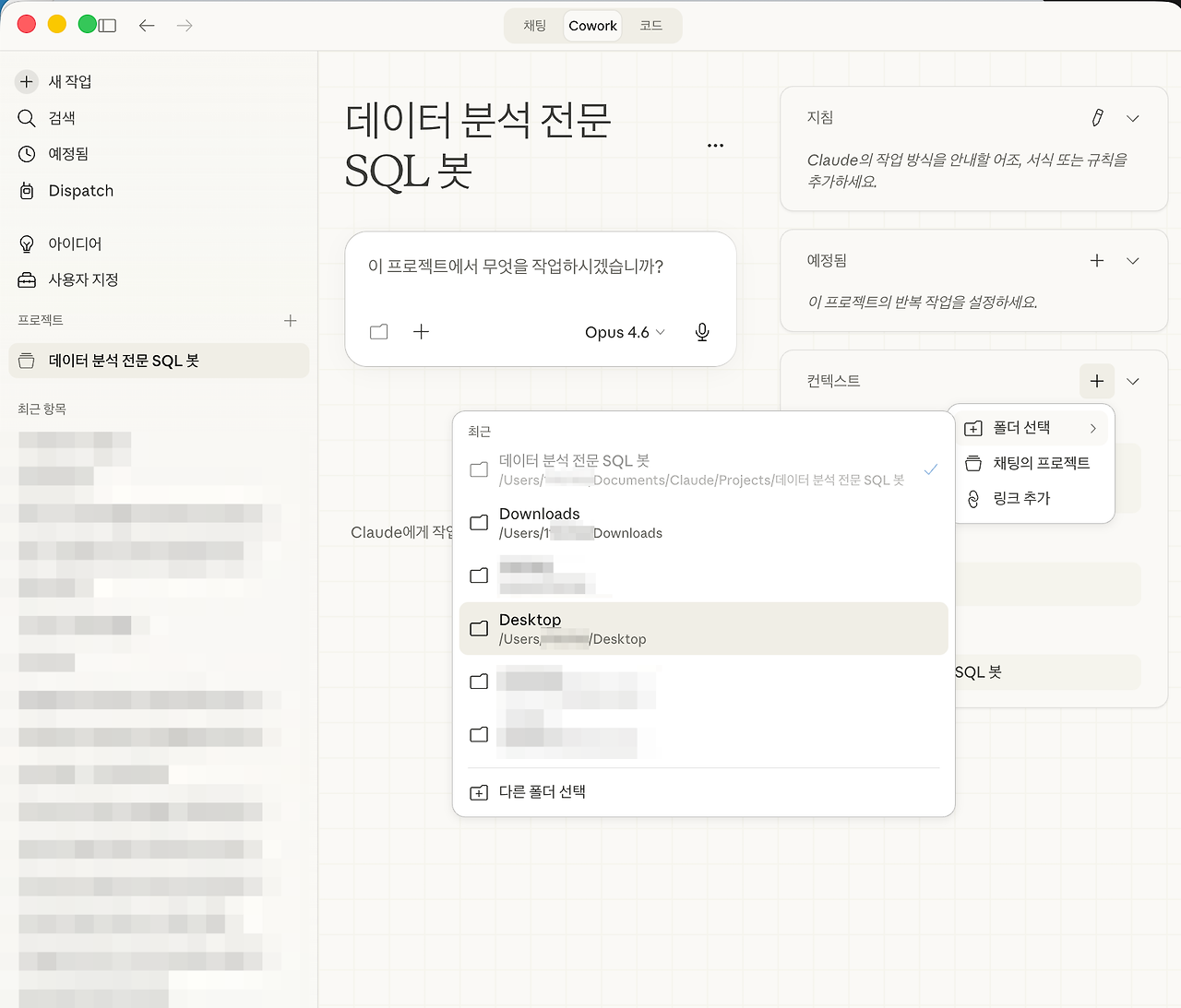
Task: Click the link icon beside 링크 추가
Action: [973, 499]
